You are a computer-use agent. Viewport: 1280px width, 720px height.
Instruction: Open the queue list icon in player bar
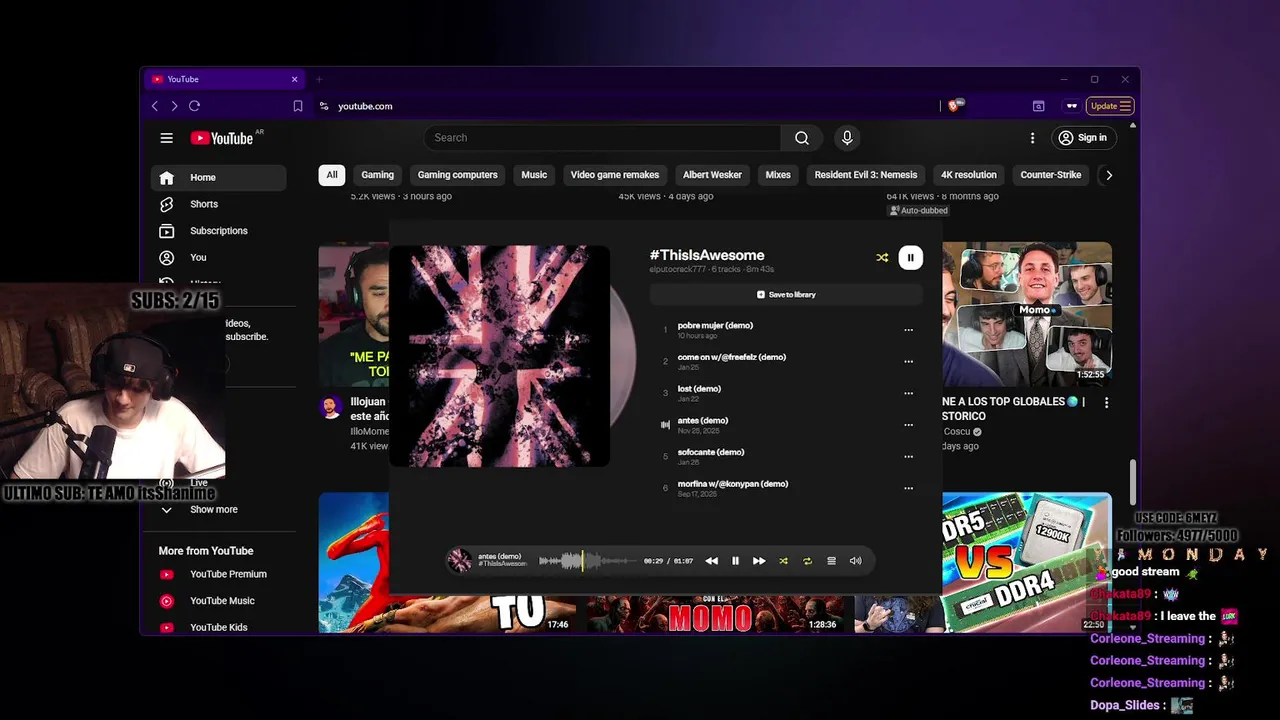pyautogui.click(x=831, y=561)
